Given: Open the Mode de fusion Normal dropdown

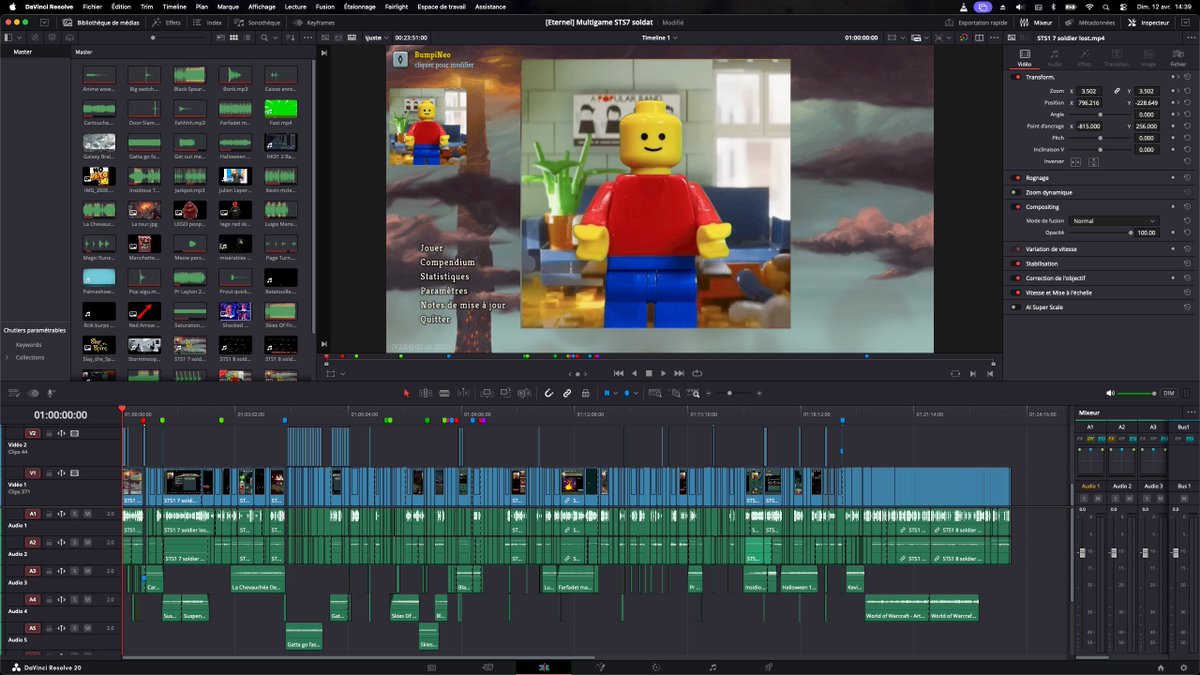Looking at the screenshot, I should pyautogui.click(x=1114, y=220).
